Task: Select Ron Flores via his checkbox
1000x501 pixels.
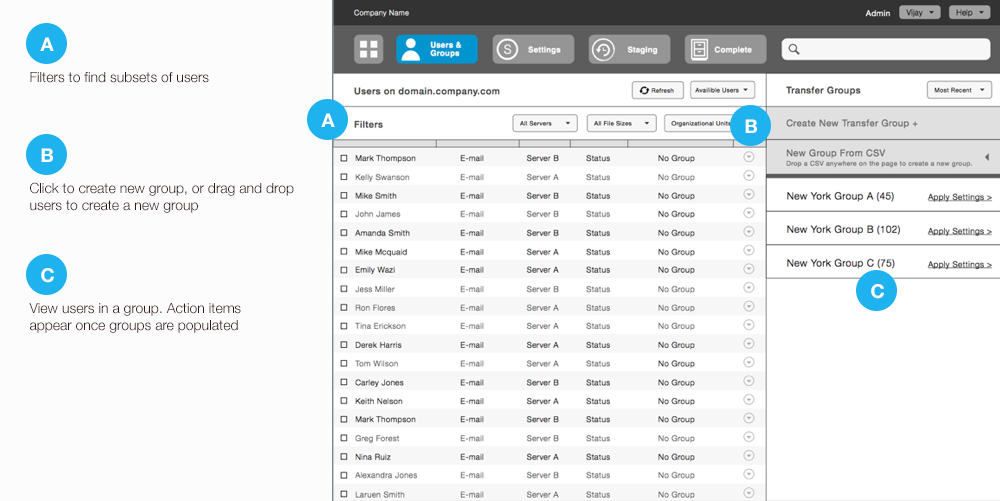Action: [x=344, y=308]
